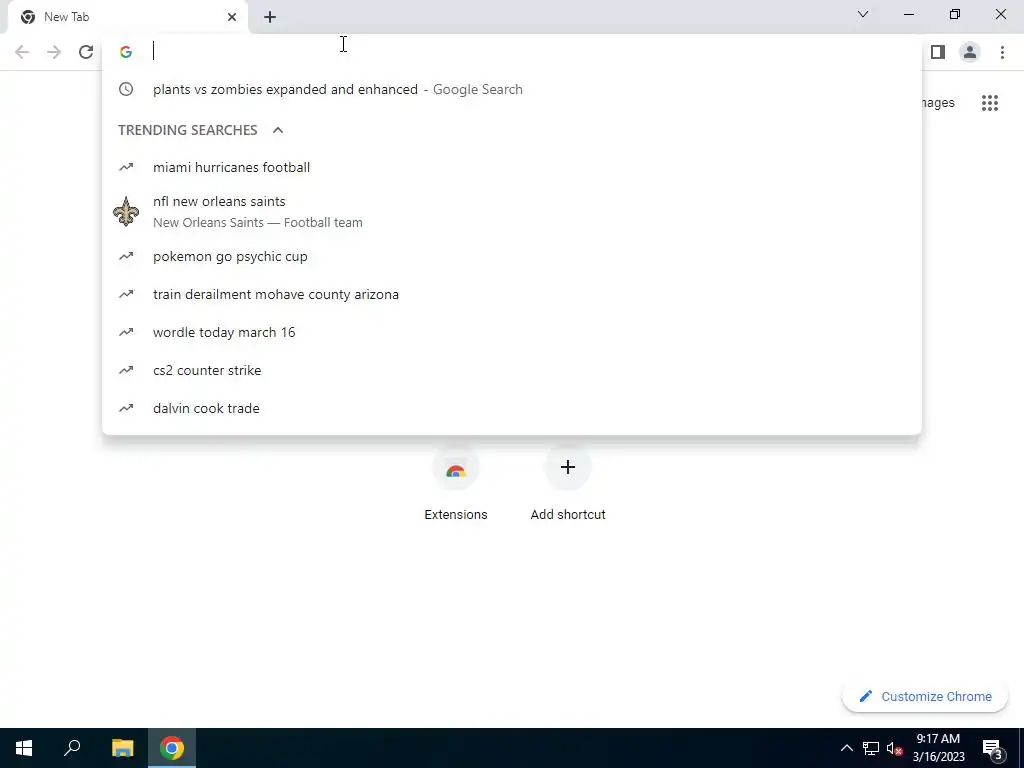Viewport: 1024px width, 768px height.
Task: Open File Explorer from the taskbar
Action: tap(122, 748)
